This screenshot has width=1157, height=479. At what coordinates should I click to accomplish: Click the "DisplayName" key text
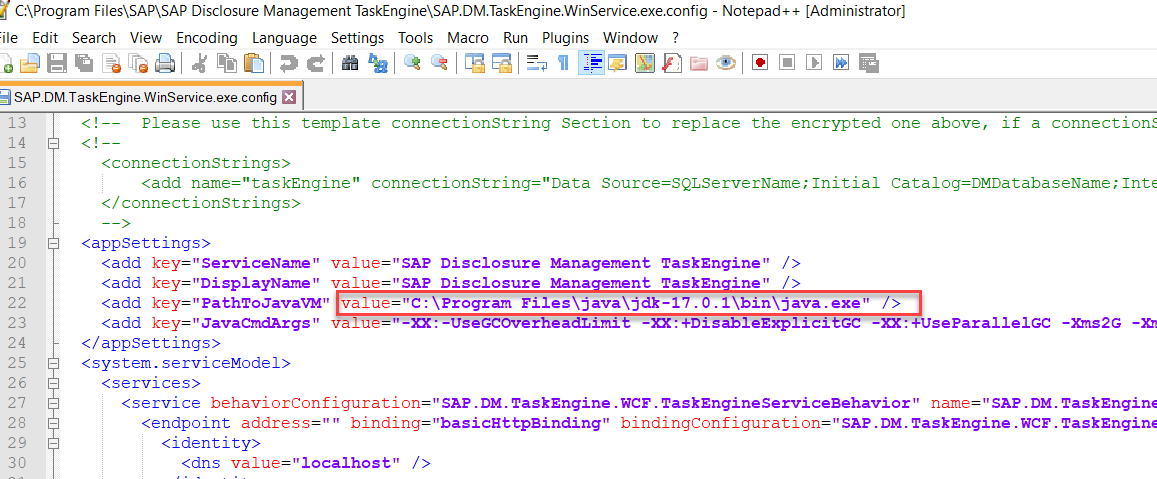260,283
